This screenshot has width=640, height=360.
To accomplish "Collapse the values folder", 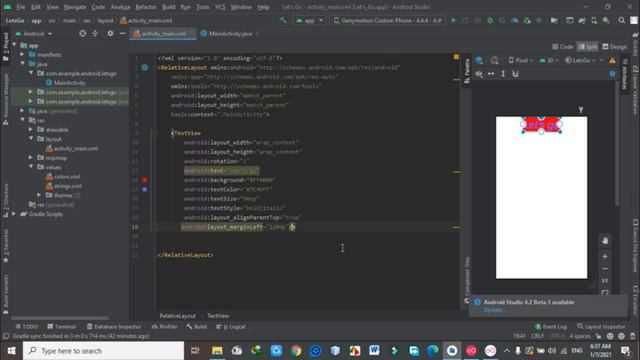I will click(x=31, y=167).
